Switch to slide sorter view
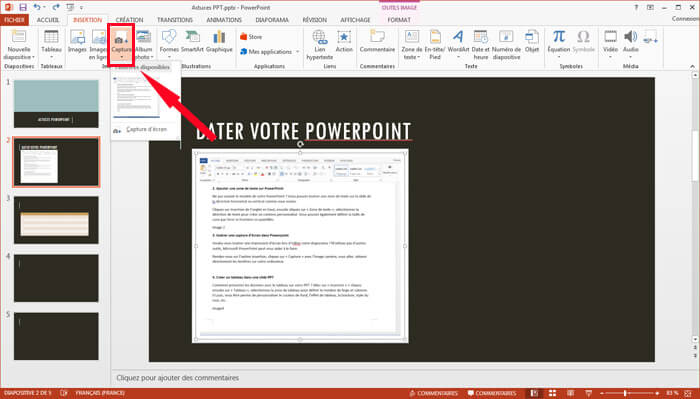700x399 pixels. click(x=552, y=393)
